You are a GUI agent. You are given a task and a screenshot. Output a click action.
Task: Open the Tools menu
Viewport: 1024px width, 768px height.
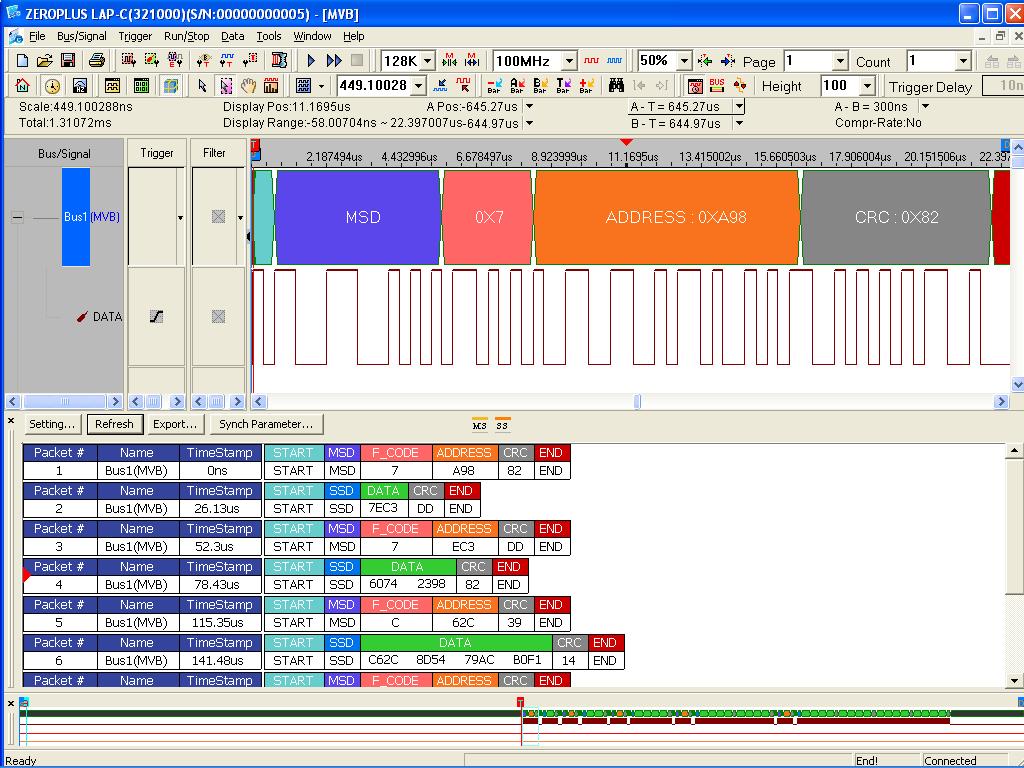pyautogui.click(x=270, y=36)
